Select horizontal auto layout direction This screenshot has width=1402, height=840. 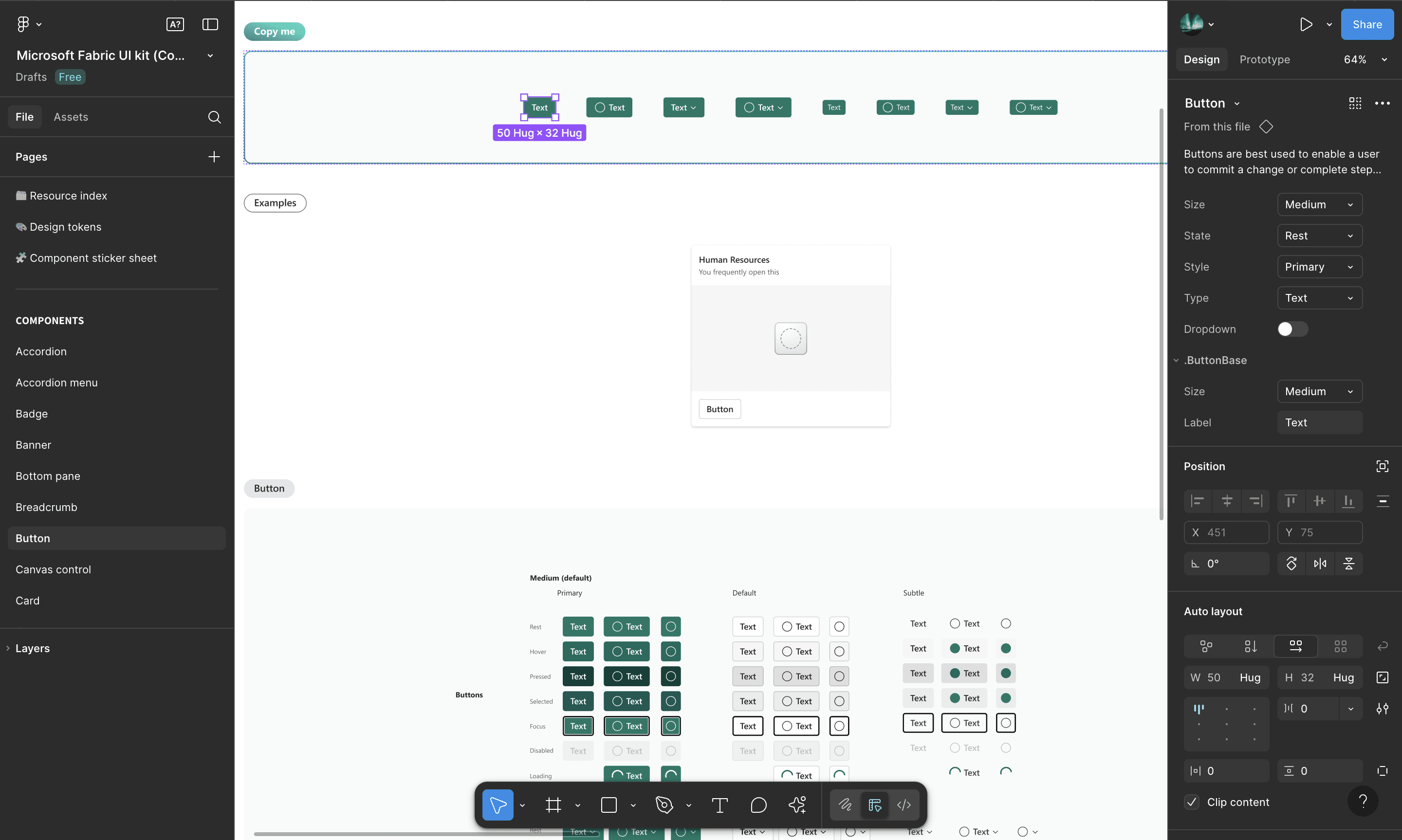point(1295,646)
